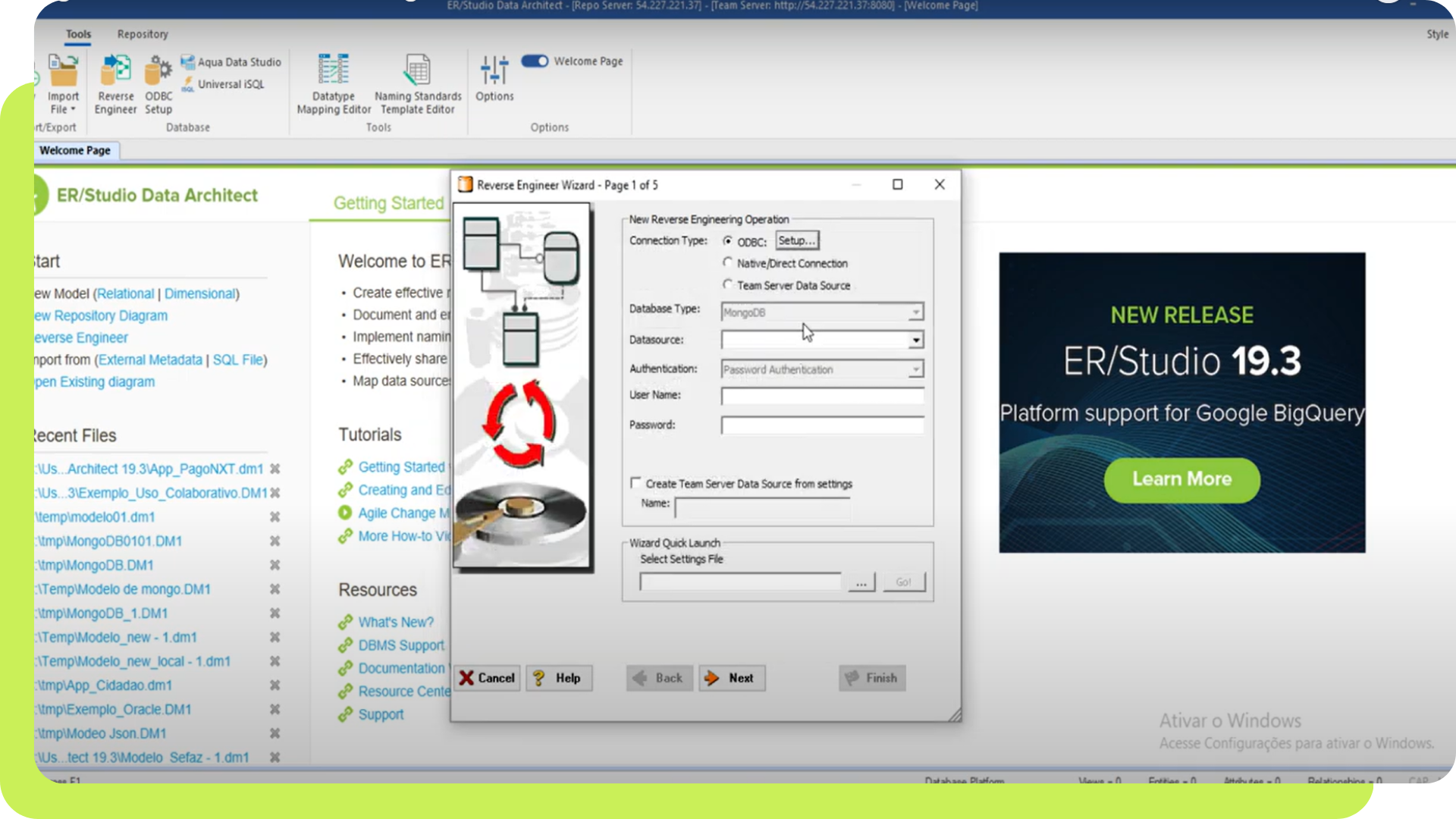This screenshot has height=819, width=1456.
Task: Click Import from External Metadata link
Action: [x=150, y=359]
